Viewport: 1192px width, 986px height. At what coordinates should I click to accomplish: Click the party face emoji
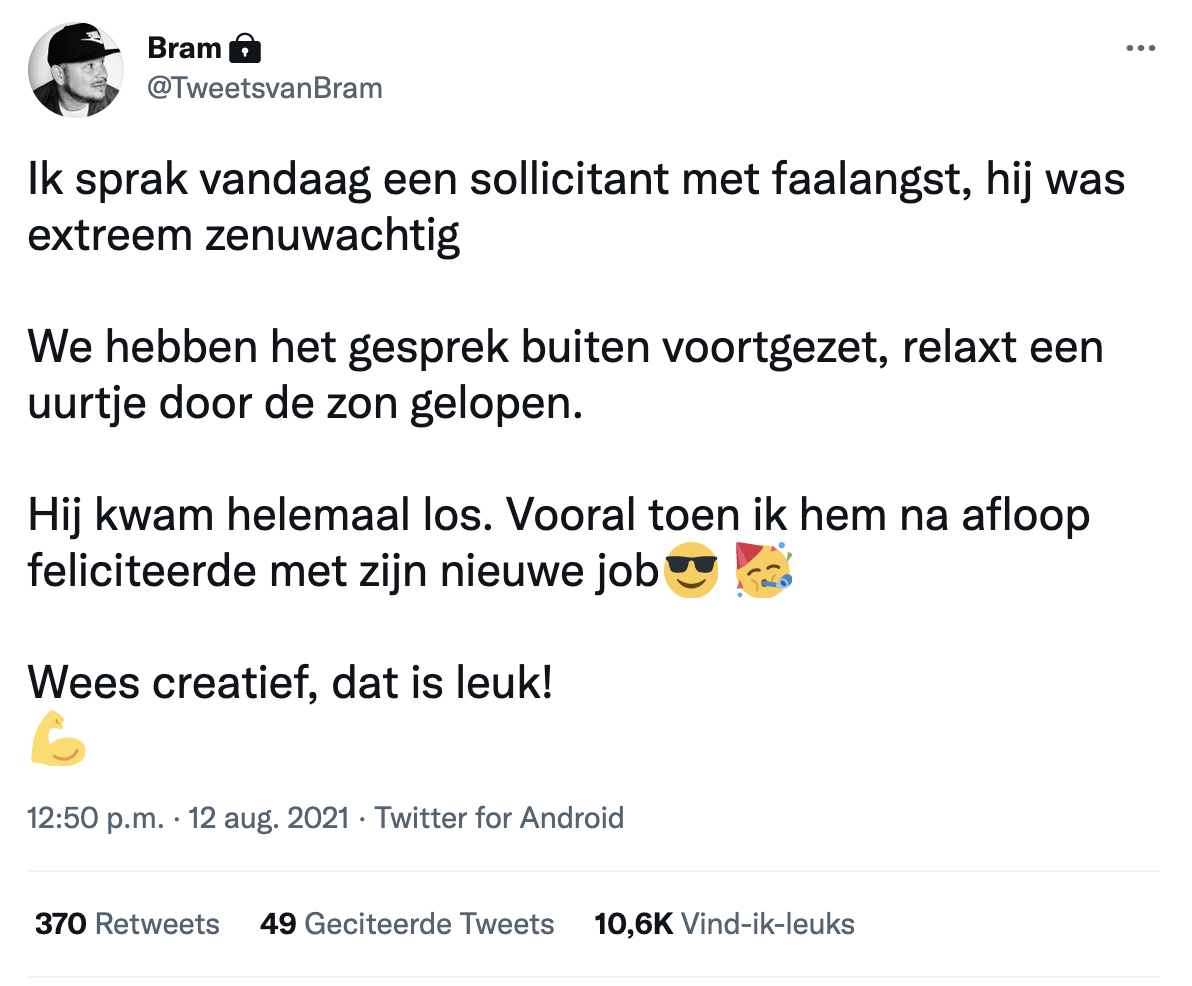(763, 570)
